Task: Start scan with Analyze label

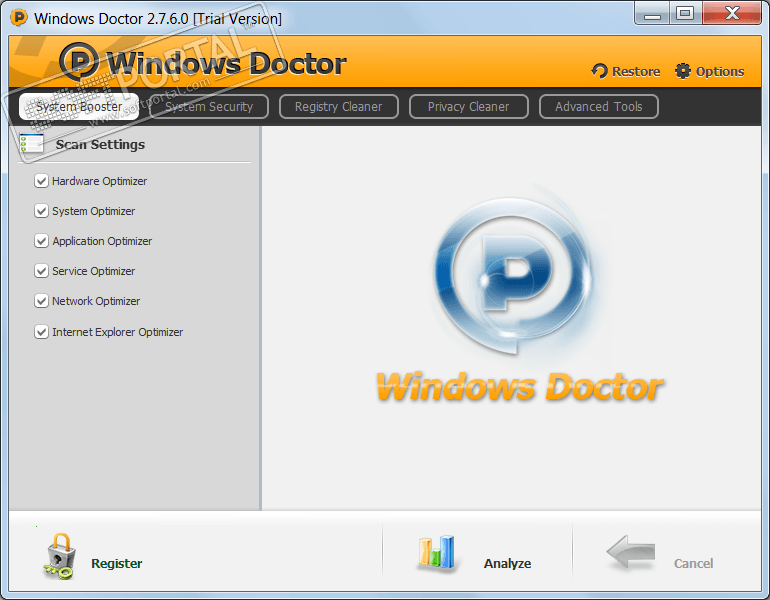Action: 507,563
